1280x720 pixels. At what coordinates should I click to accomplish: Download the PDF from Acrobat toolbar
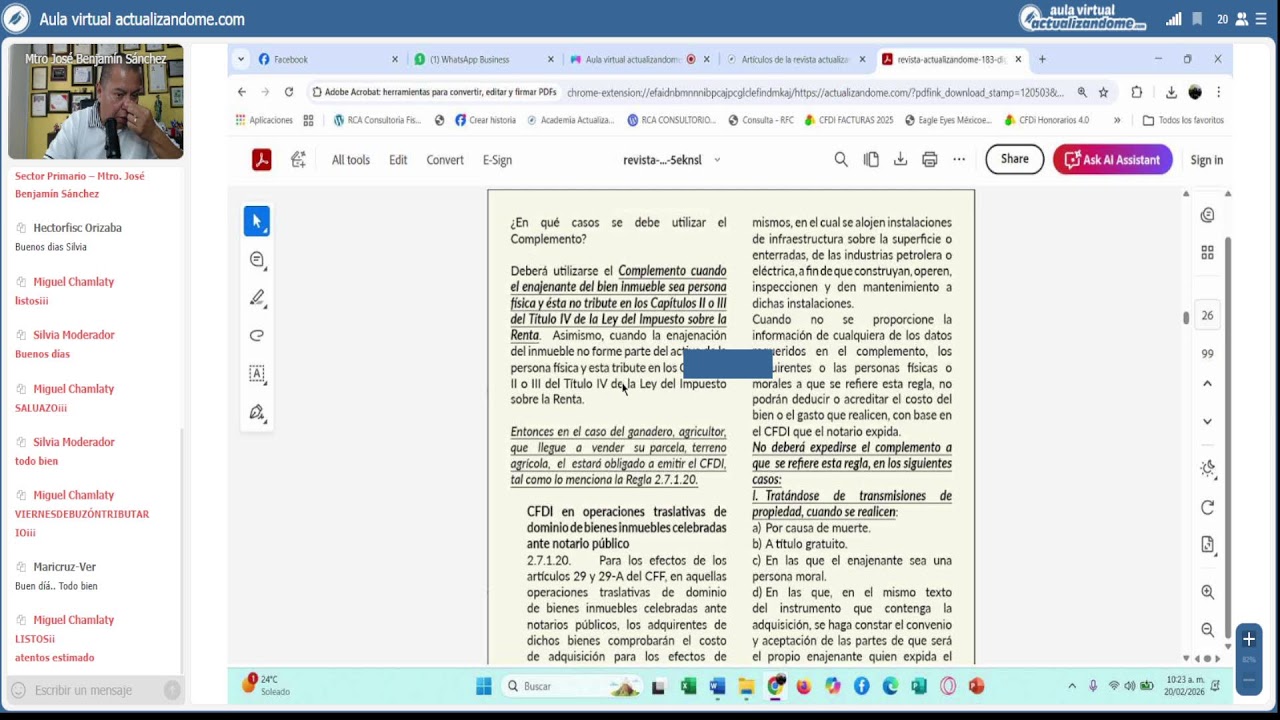click(x=900, y=159)
